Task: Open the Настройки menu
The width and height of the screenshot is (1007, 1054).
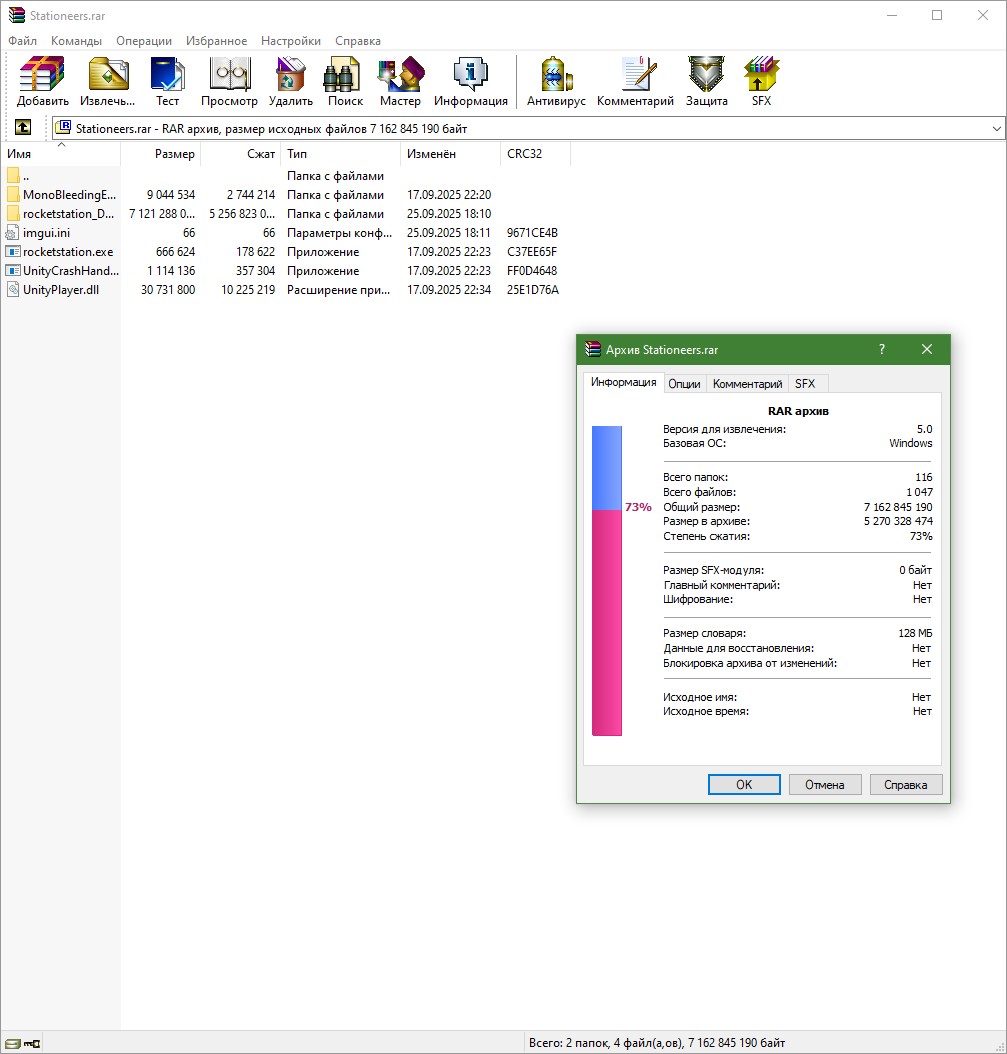Action: point(290,41)
